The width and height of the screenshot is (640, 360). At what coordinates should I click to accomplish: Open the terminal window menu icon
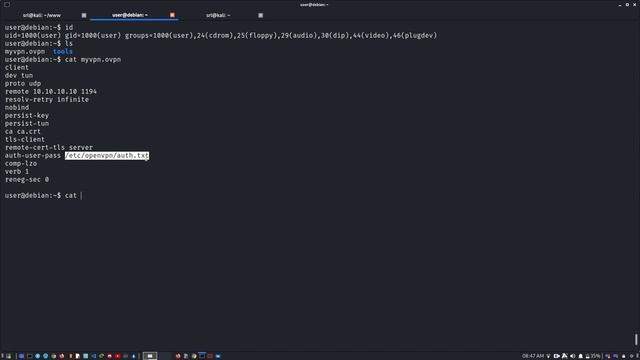(x=7, y=4)
